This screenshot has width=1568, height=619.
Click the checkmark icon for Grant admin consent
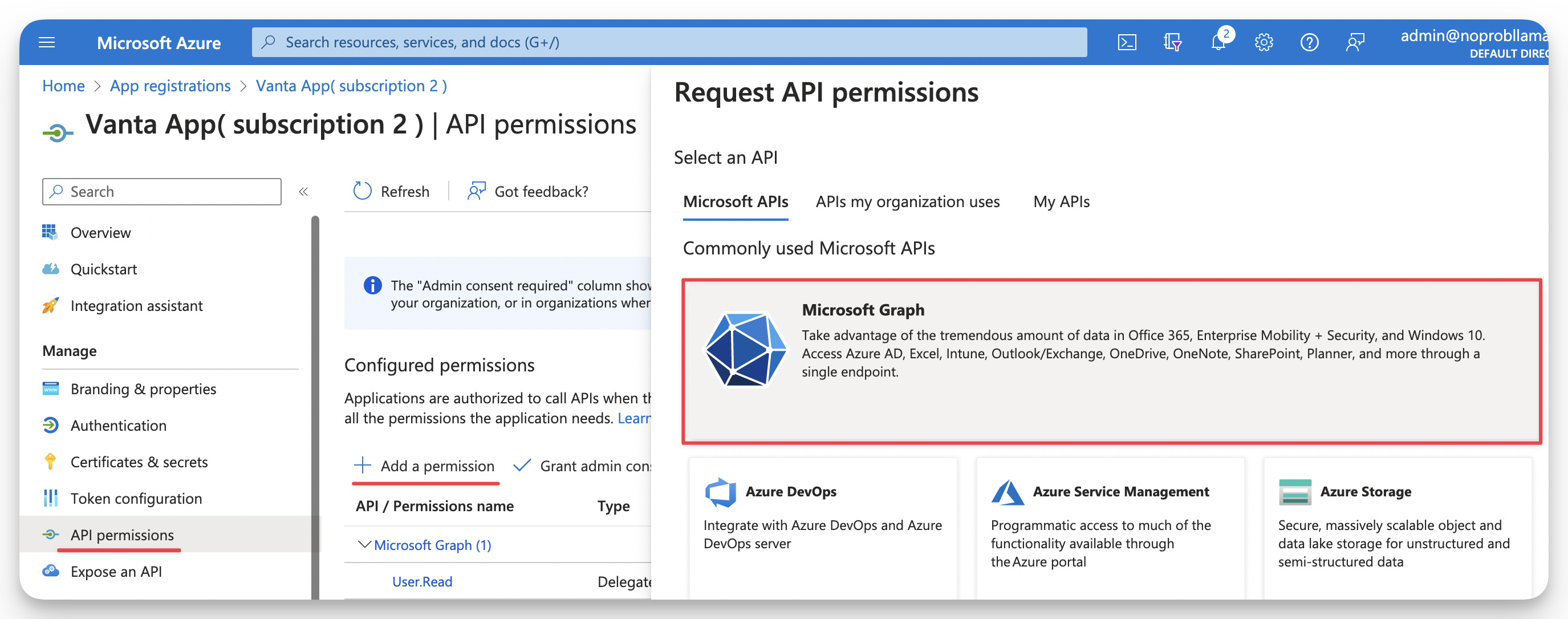[x=522, y=466]
